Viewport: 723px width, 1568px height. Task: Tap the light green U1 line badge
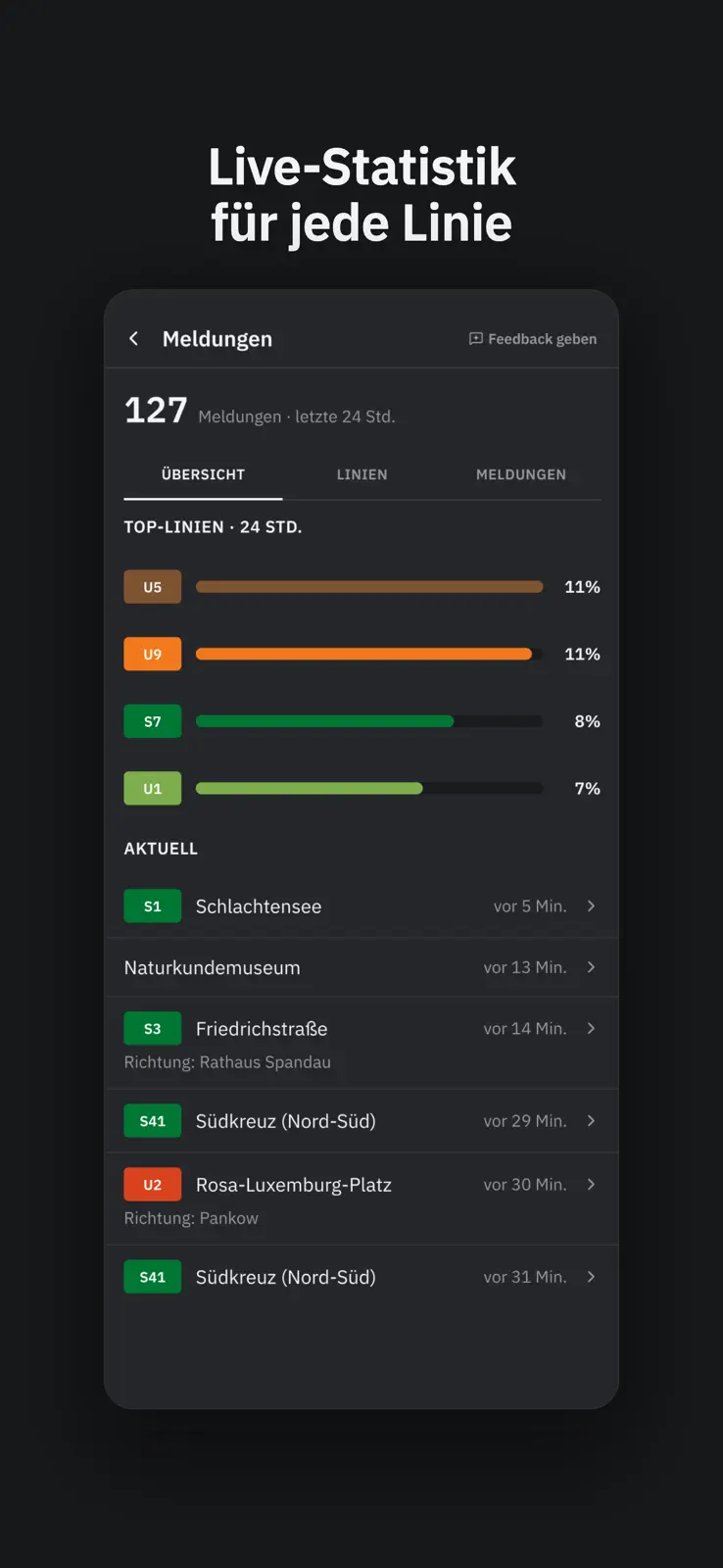pos(153,789)
